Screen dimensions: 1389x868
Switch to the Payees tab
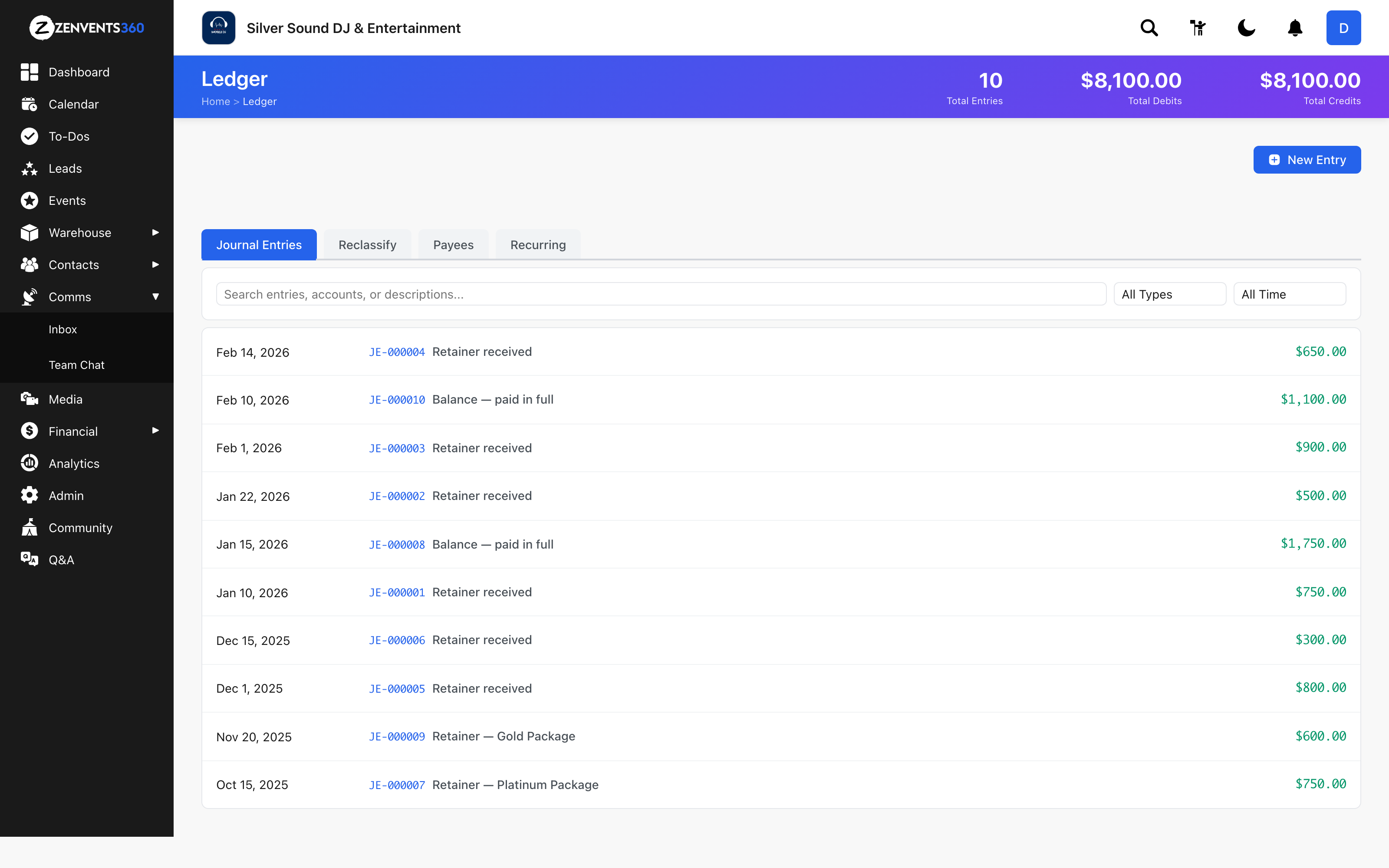[x=454, y=244]
